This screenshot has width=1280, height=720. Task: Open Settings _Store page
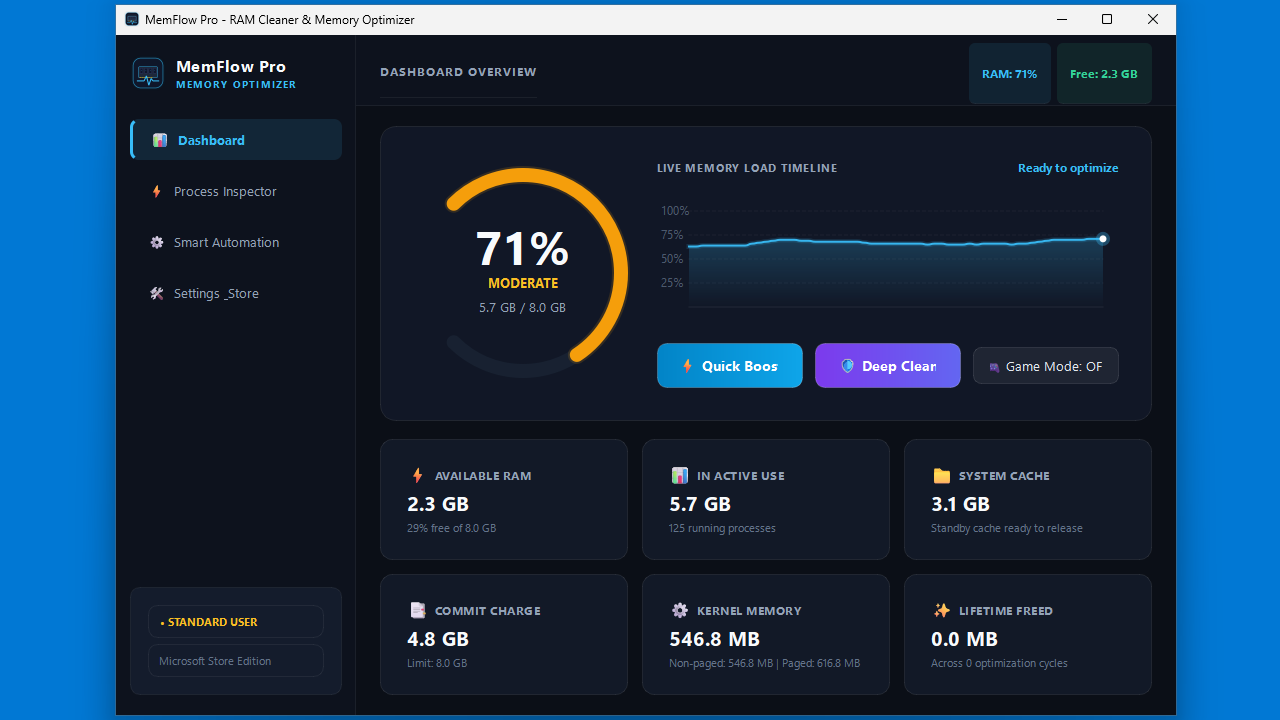[x=236, y=293]
